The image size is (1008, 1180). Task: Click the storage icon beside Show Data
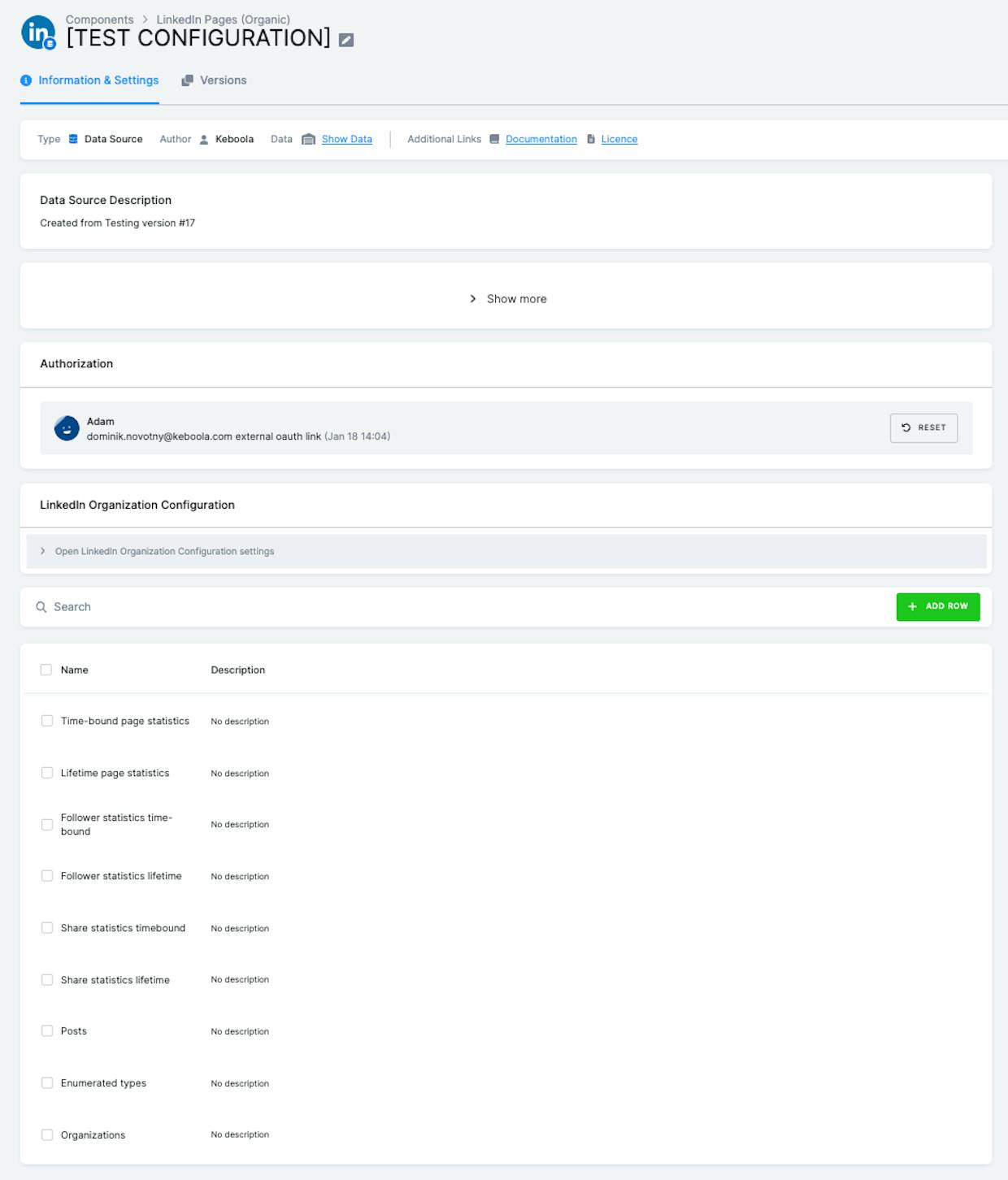pyautogui.click(x=308, y=140)
